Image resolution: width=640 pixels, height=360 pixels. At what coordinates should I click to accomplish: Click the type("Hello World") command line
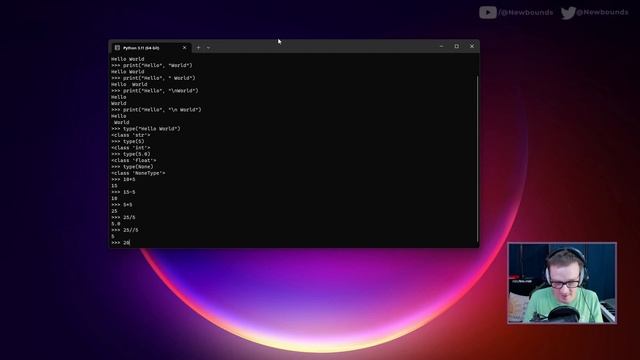(x=146, y=129)
